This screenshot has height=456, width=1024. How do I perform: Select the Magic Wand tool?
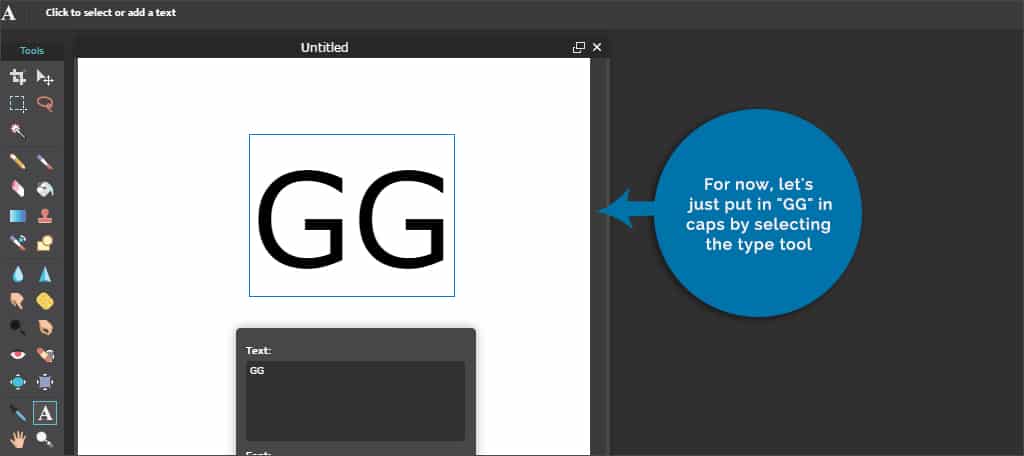18,131
